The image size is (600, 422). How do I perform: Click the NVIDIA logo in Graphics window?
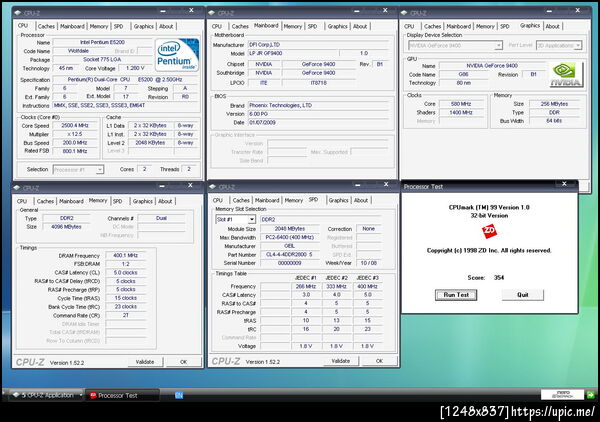(x=566, y=74)
